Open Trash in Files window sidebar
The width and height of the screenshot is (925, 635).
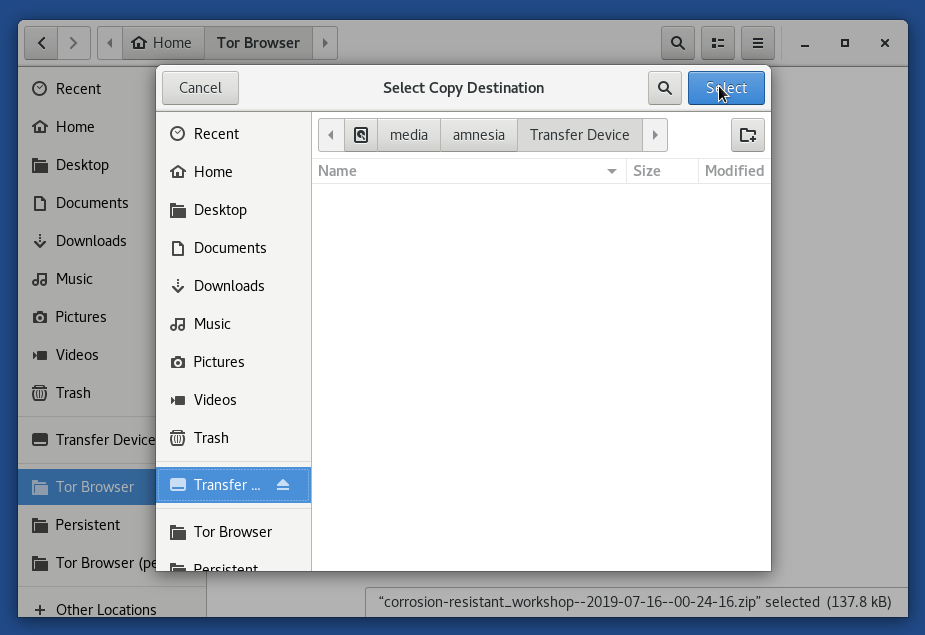click(x=87, y=393)
